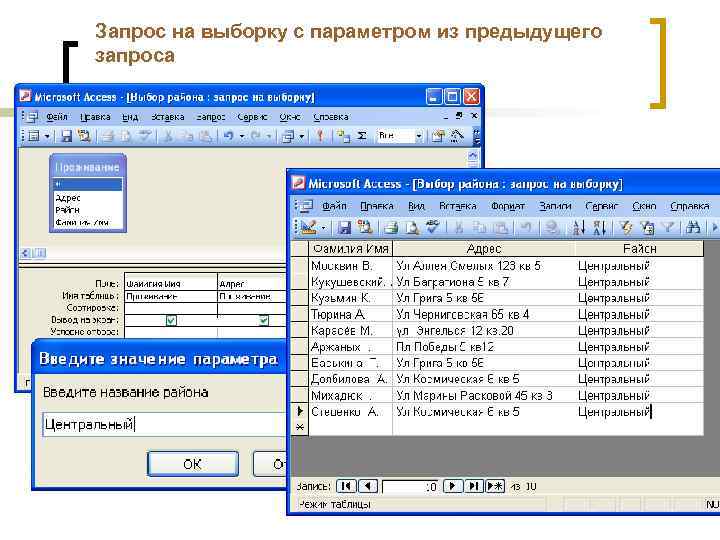Click the file search icon beside Save in design window
The width and height of the screenshot is (720, 540).
[84, 136]
